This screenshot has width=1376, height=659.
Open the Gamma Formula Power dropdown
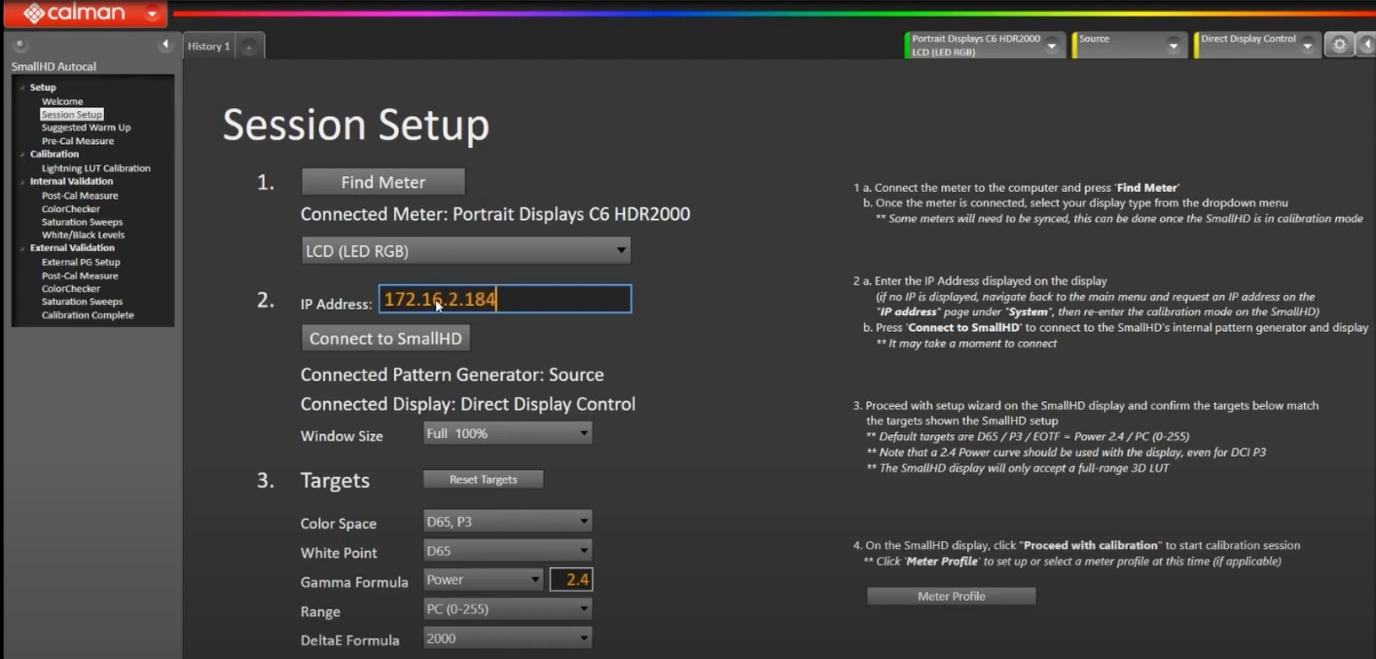(483, 579)
